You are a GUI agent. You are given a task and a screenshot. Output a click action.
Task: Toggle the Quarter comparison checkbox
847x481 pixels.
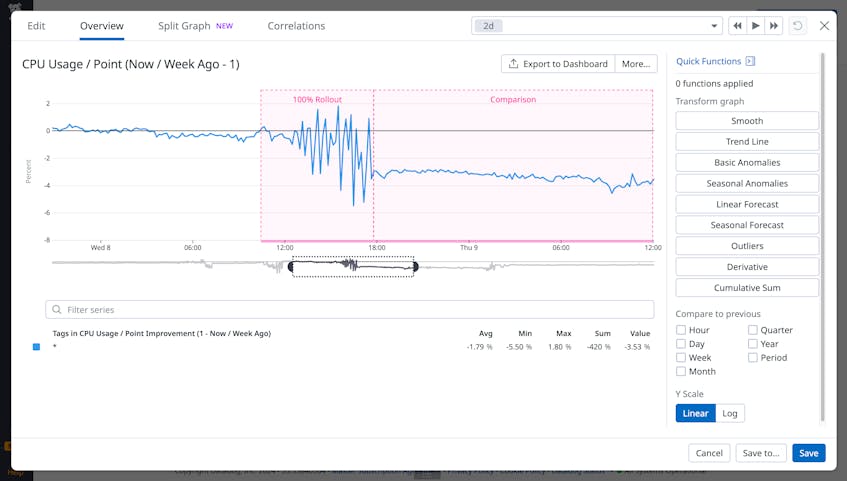(x=751, y=330)
